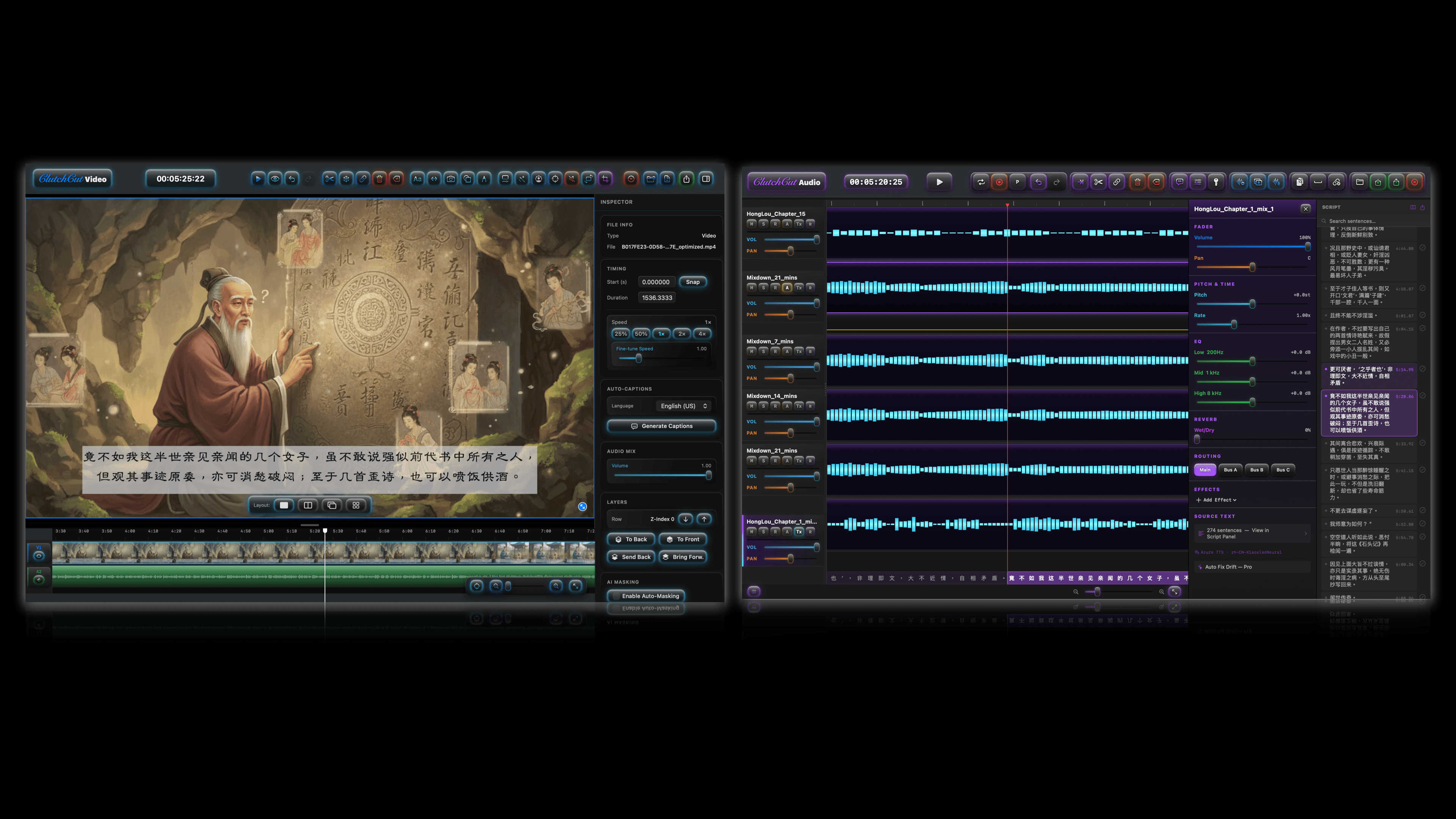
Task: Click the link icon in Audio toolbar
Action: click(1116, 182)
